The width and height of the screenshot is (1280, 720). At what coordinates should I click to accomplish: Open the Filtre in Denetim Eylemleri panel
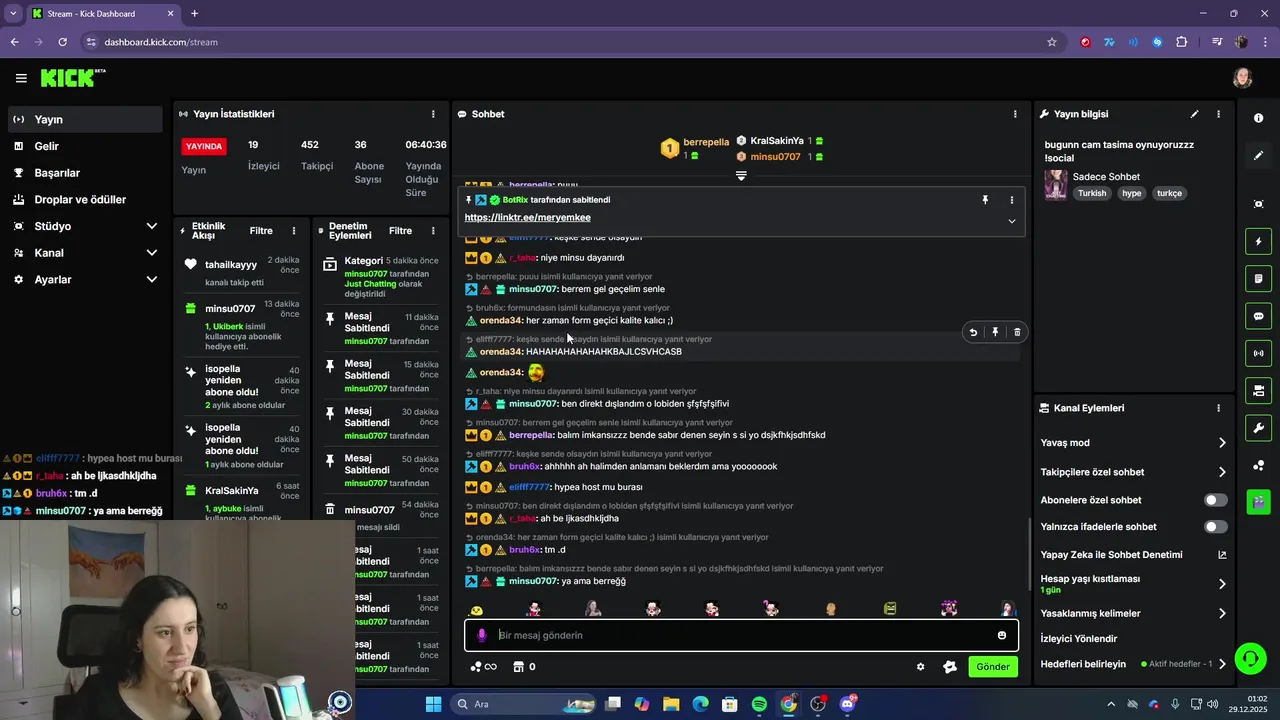click(x=400, y=231)
